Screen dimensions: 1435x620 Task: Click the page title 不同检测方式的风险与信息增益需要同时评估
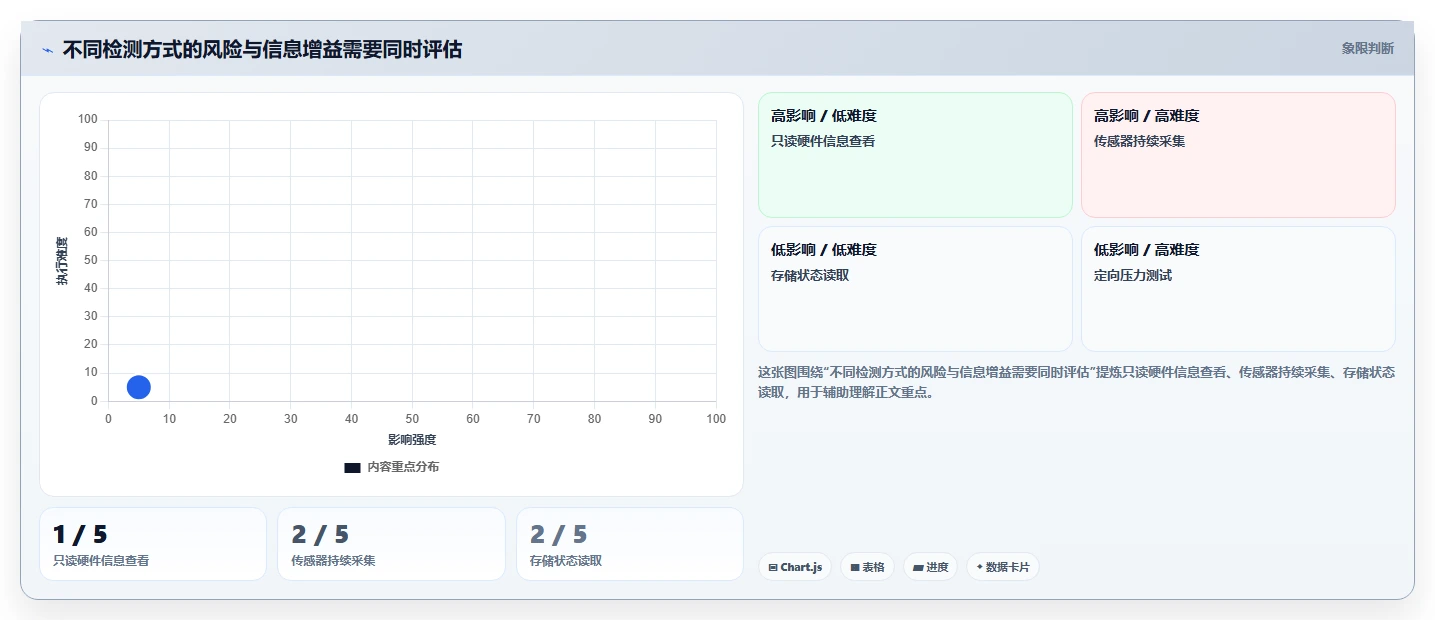click(262, 49)
